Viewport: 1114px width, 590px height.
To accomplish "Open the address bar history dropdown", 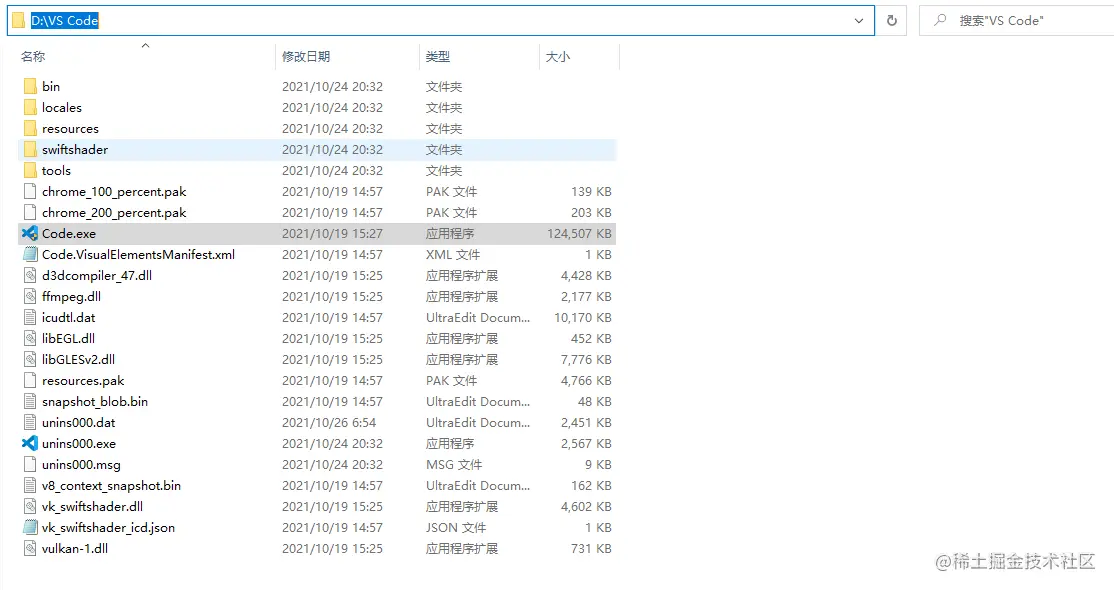I will [x=859, y=21].
